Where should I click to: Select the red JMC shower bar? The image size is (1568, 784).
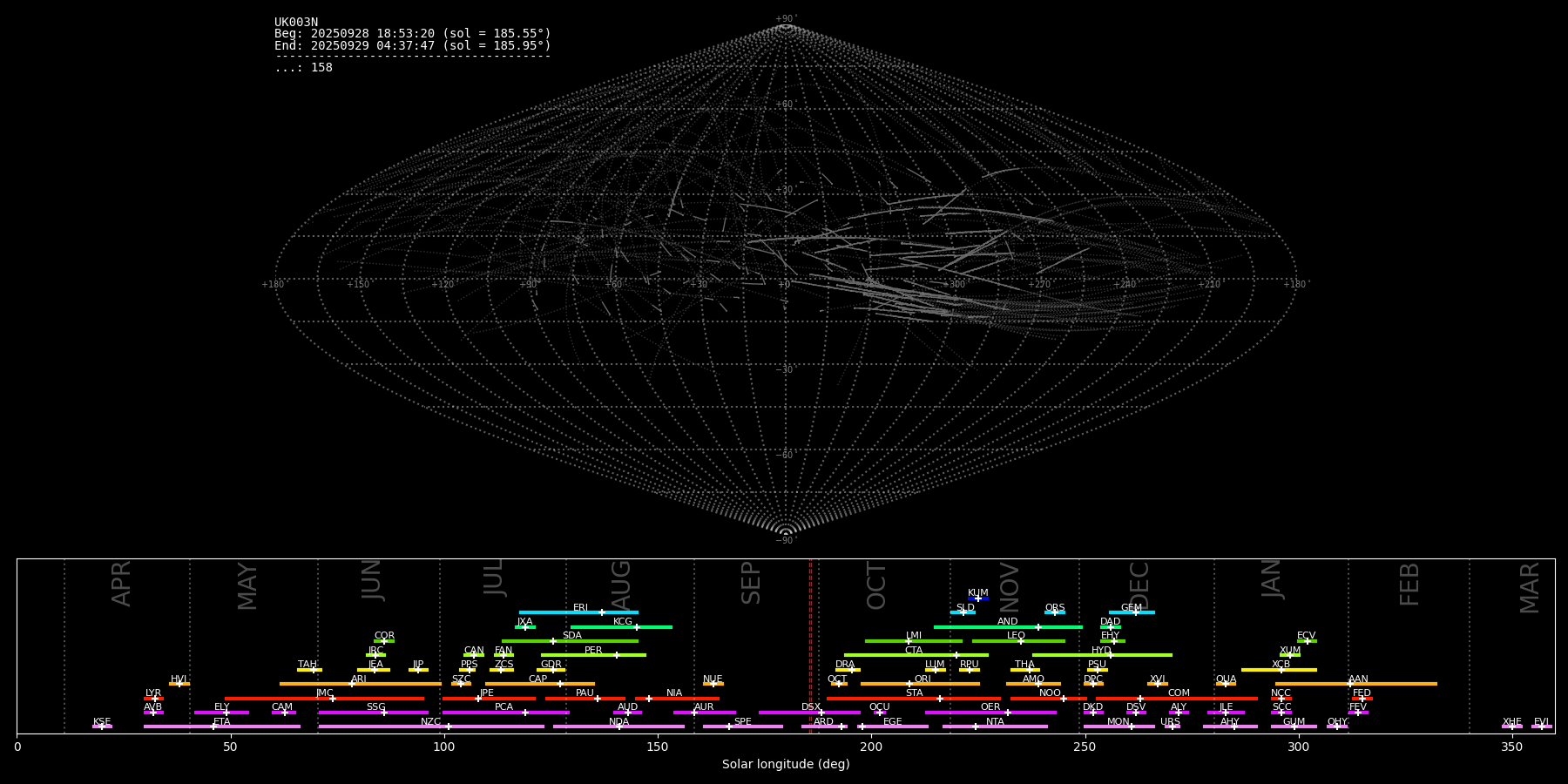pyautogui.click(x=325, y=699)
